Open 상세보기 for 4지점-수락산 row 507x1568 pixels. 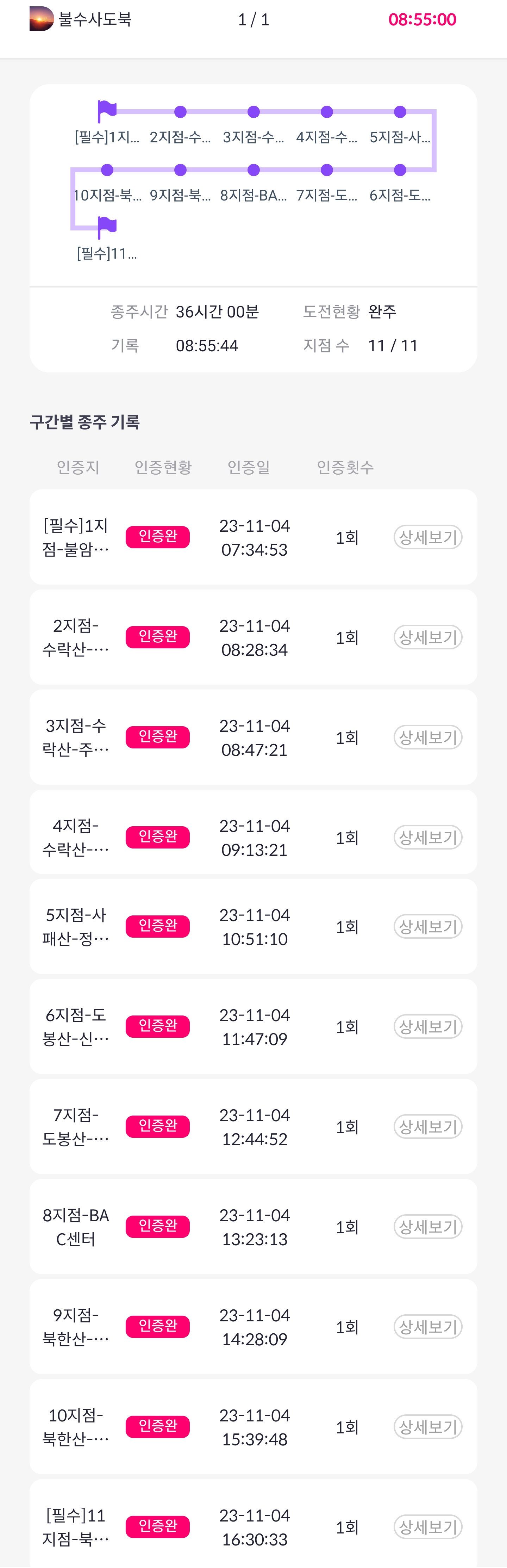(x=427, y=838)
